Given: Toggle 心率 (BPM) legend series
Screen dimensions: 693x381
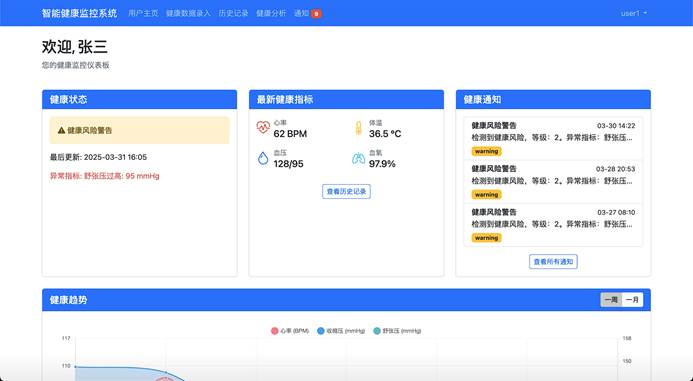Looking at the screenshot, I should pos(290,331).
